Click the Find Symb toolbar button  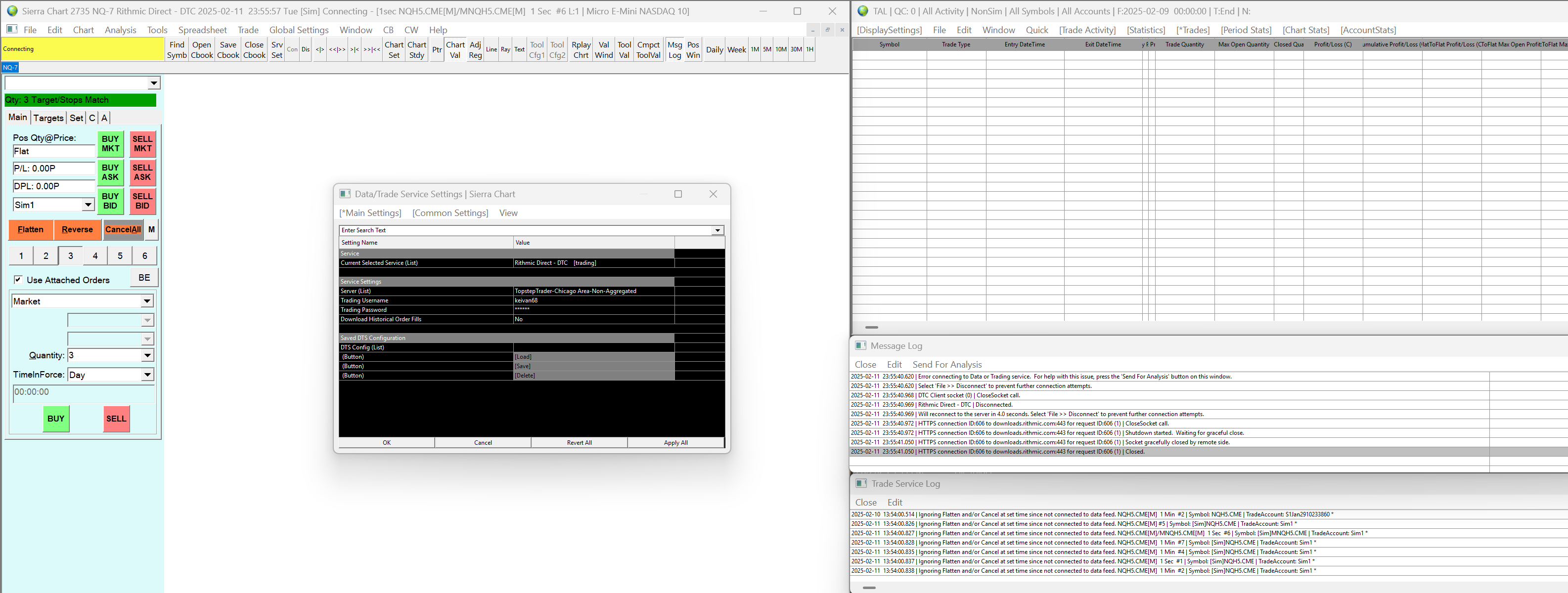[177, 50]
